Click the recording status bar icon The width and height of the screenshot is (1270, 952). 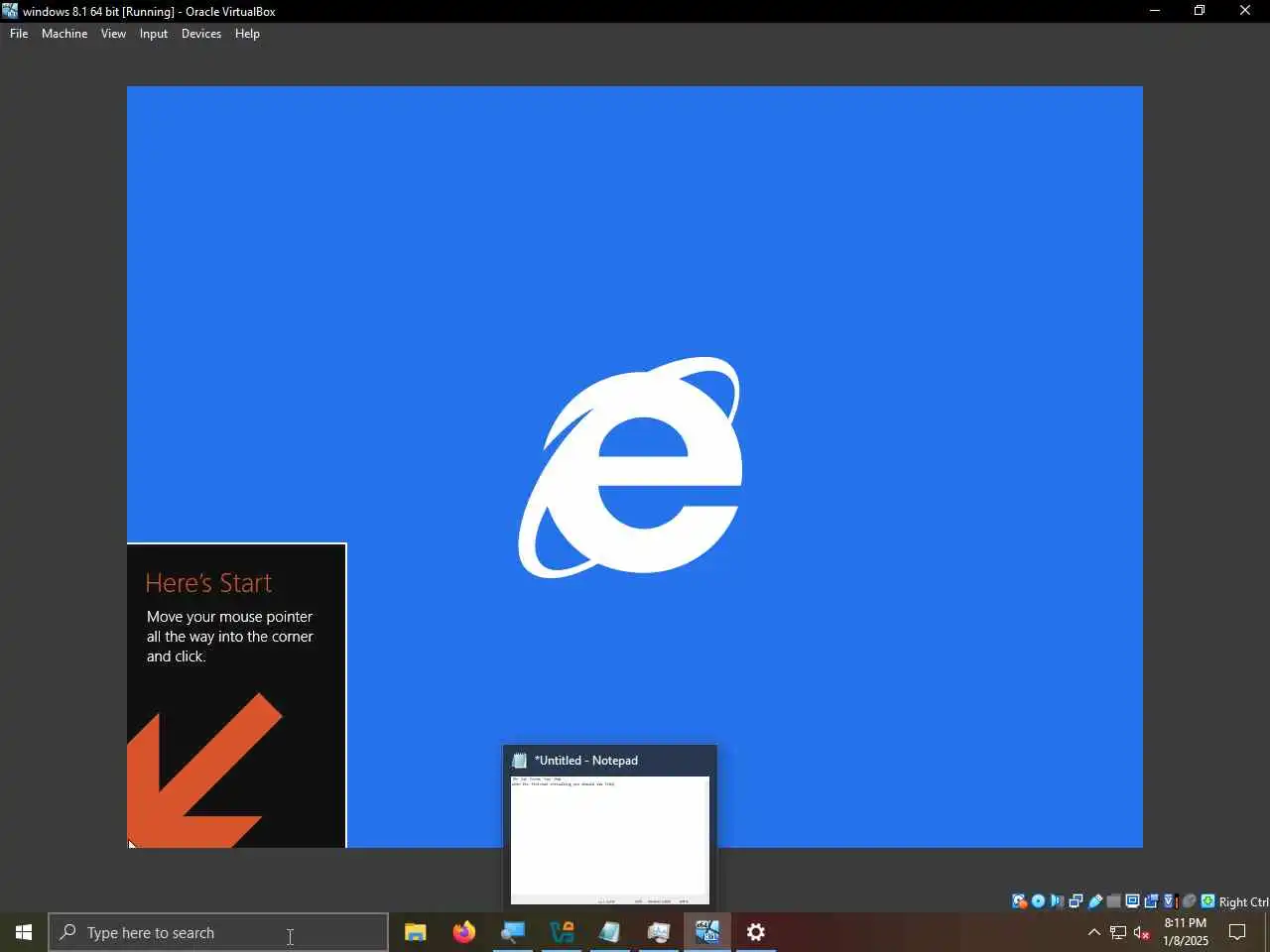[x=1151, y=900]
